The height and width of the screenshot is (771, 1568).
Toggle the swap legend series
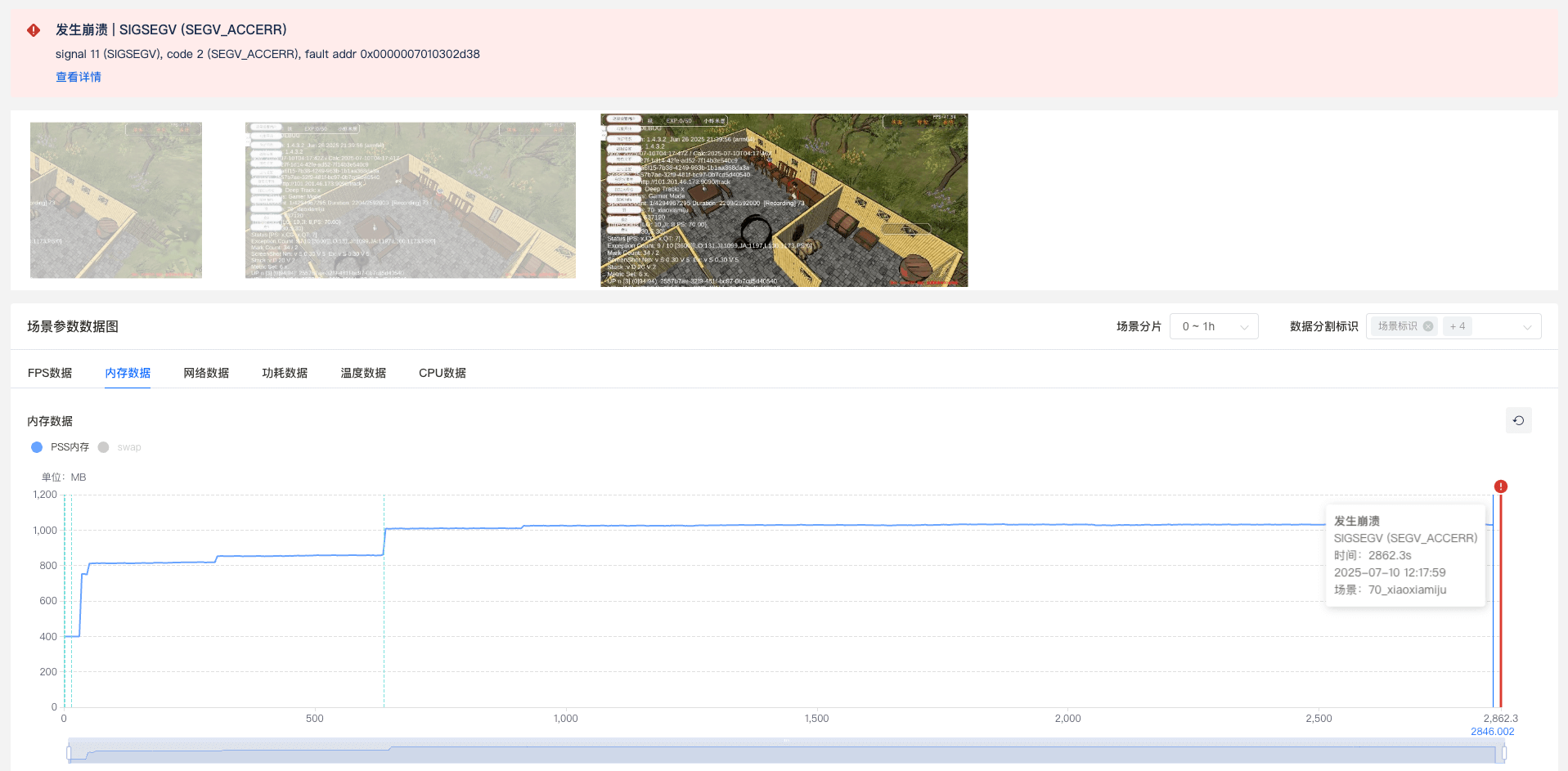[119, 447]
